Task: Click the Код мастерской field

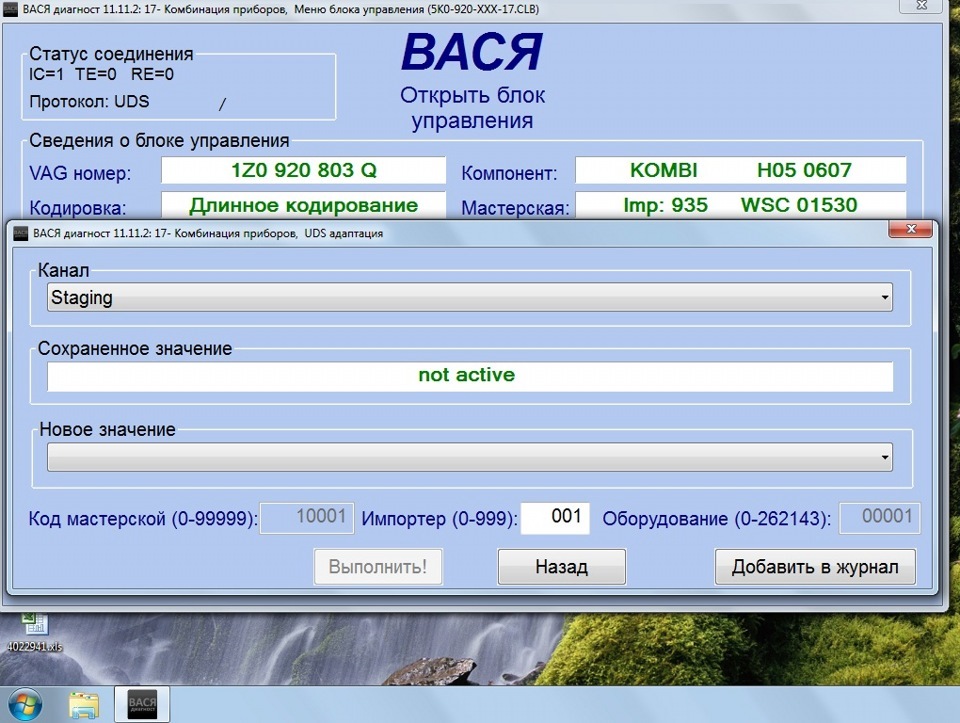Action: click(x=307, y=518)
